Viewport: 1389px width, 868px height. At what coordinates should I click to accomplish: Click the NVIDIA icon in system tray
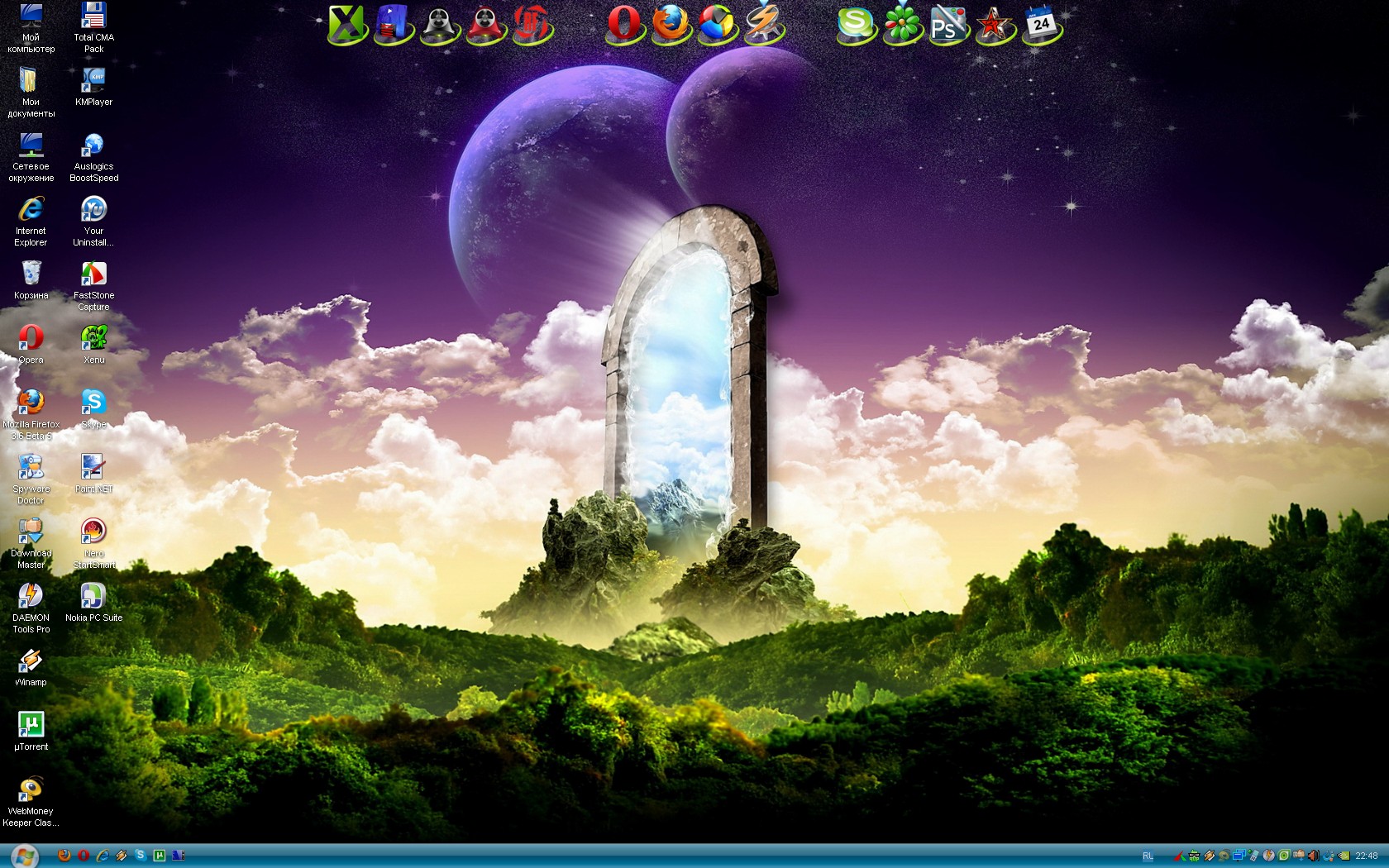1344,856
